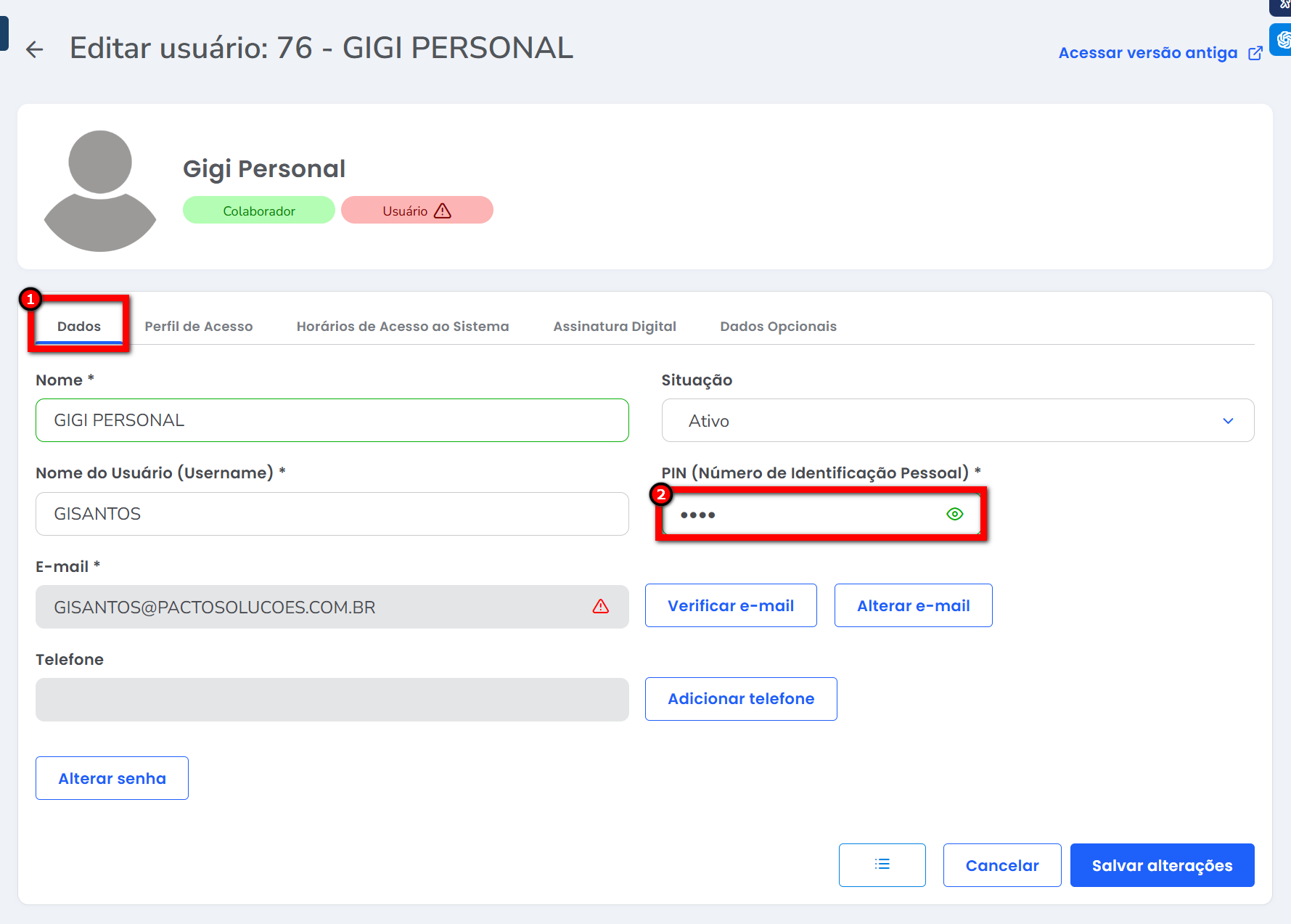1291x924 pixels.
Task: Click the Verificar e-mail button
Action: click(730, 605)
